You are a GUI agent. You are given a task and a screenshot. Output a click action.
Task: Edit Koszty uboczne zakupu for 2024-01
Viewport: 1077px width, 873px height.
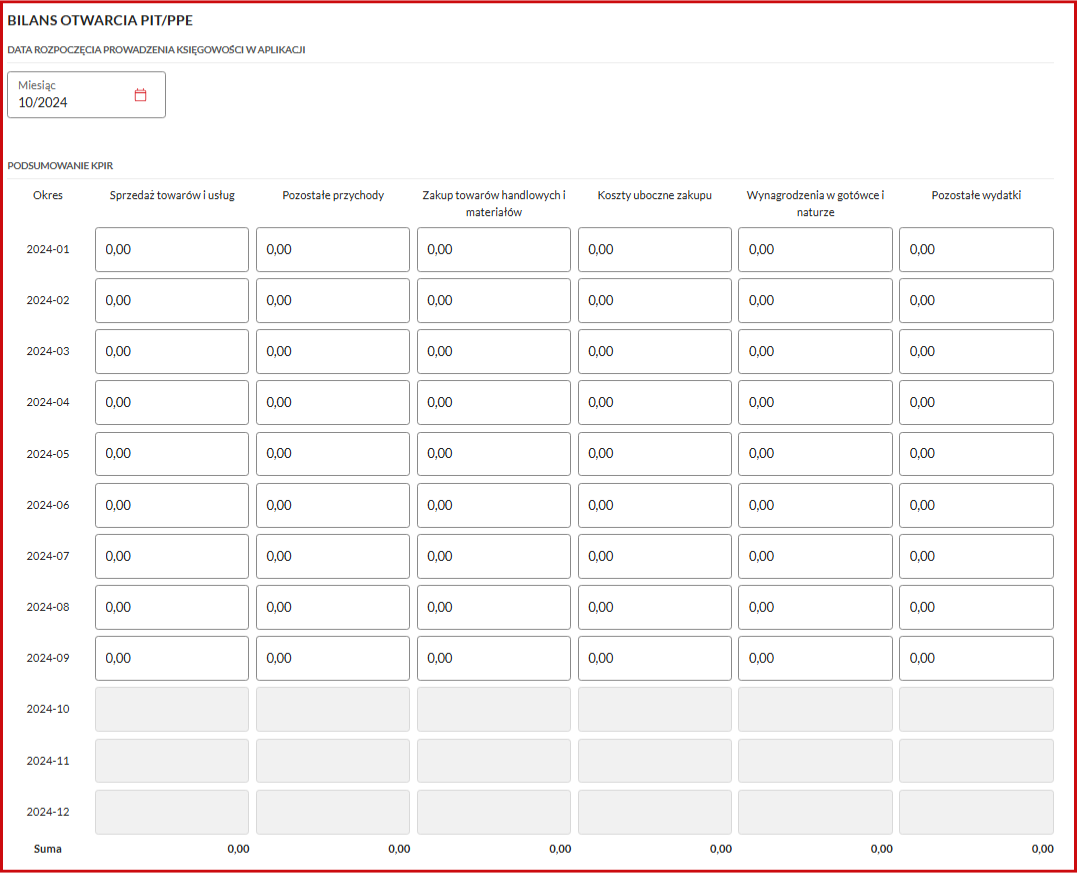coord(655,249)
